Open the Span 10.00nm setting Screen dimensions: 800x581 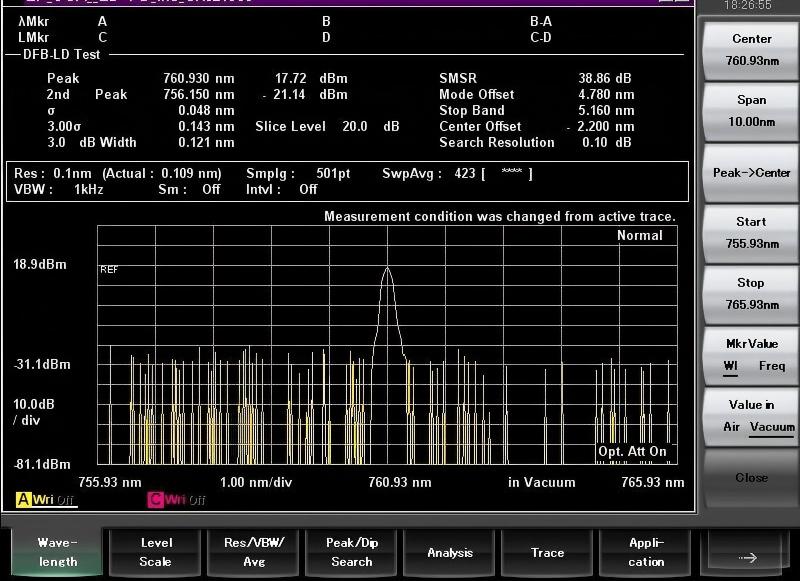click(x=751, y=110)
